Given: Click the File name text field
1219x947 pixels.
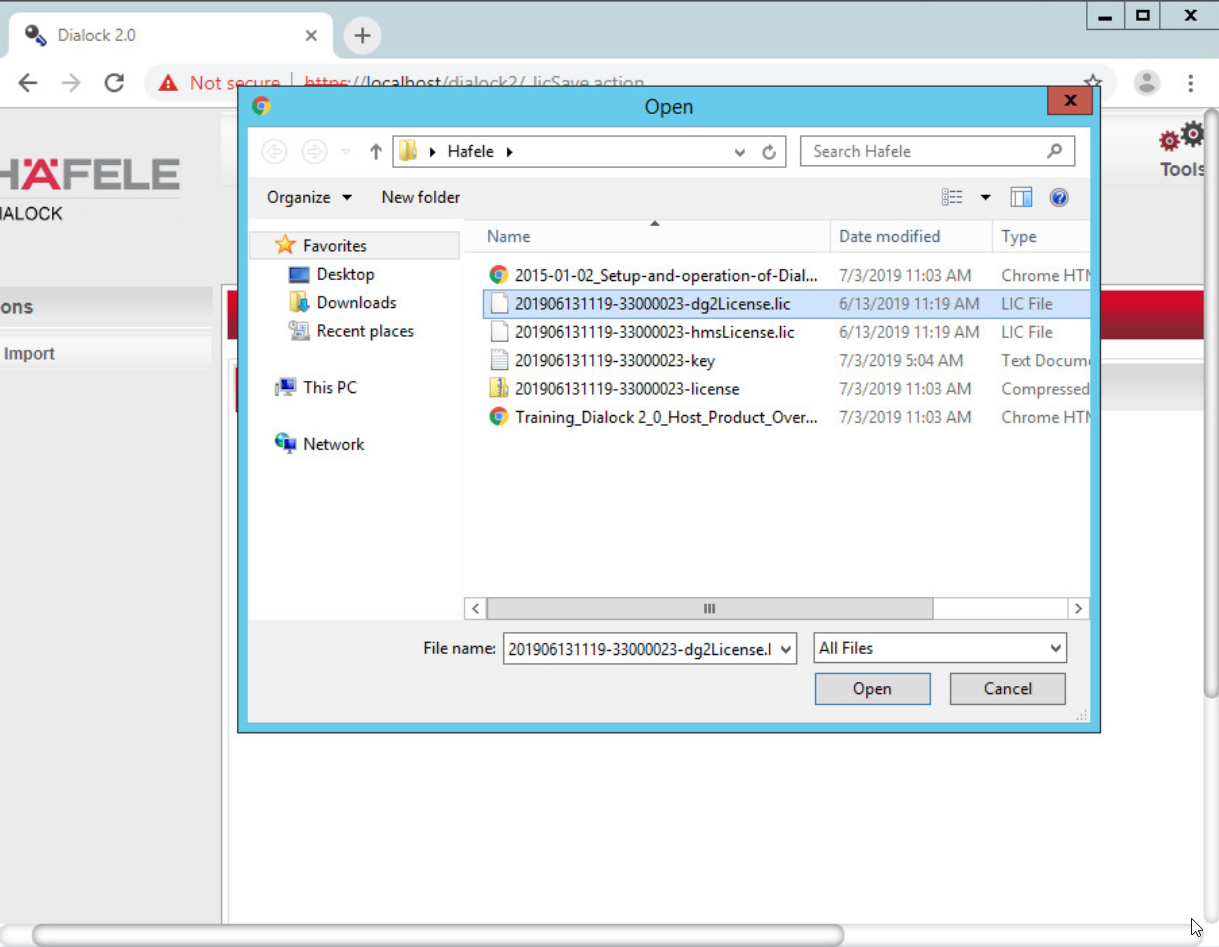Looking at the screenshot, I should pos(640,649).
